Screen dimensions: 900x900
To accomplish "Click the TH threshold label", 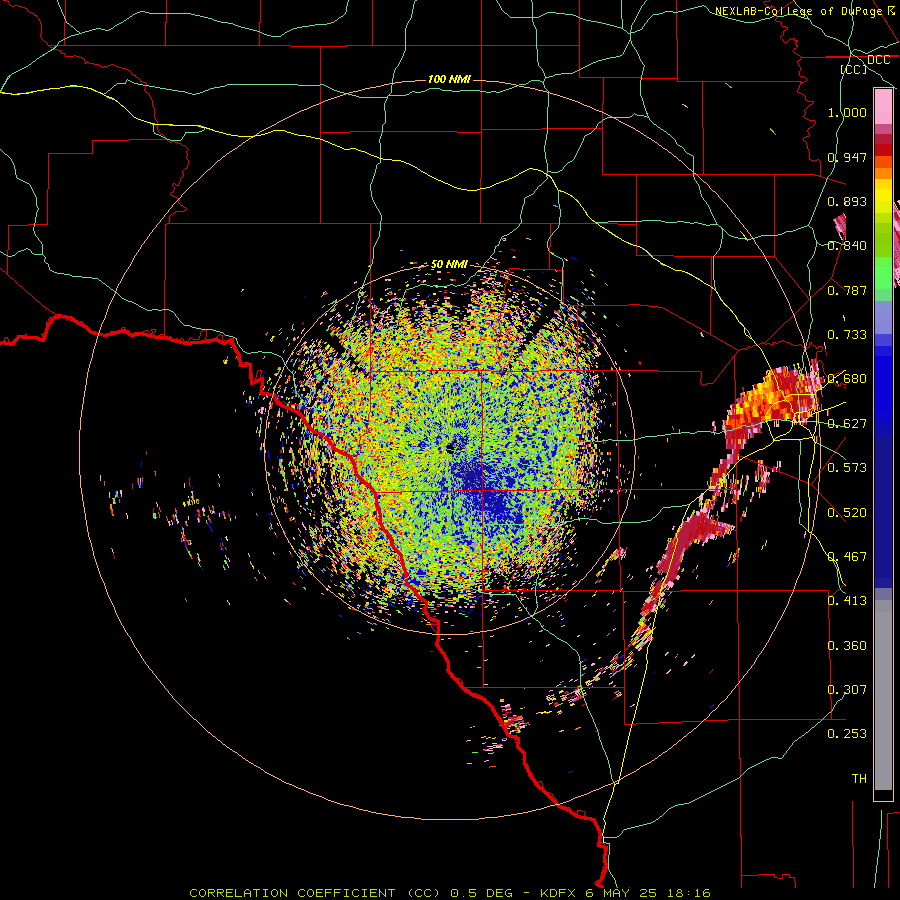I will [859, 779].
